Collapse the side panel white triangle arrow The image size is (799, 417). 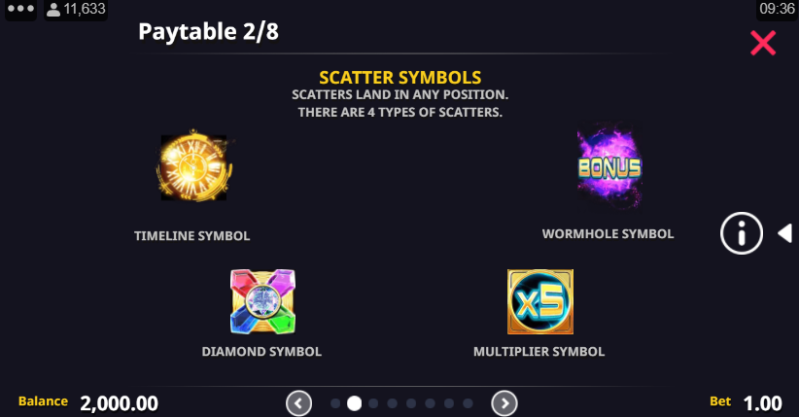[x=785, y=233]
